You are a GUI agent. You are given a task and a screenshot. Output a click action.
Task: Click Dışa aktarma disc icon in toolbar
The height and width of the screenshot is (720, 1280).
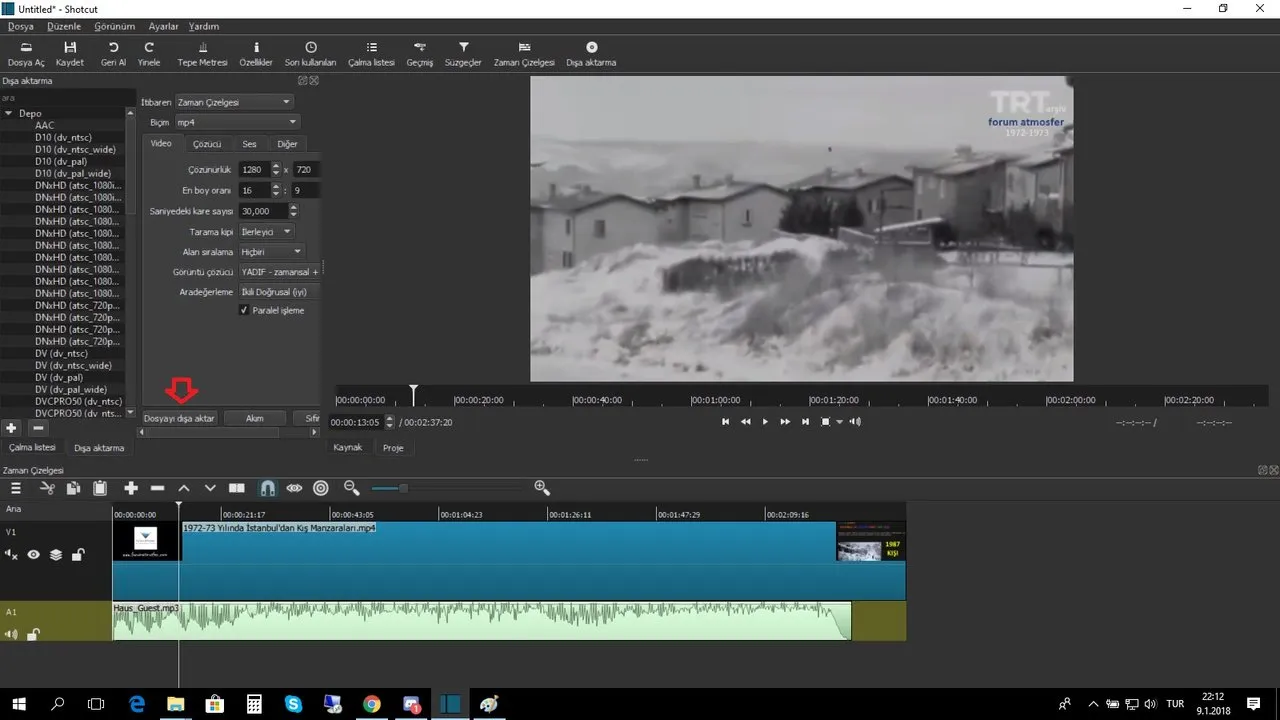591,47
